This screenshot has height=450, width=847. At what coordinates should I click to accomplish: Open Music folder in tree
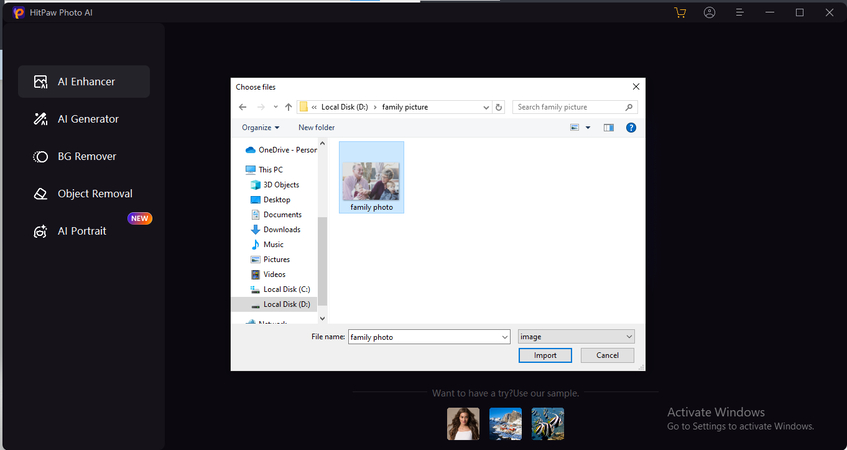pyautogui.click(x=267, y=245)
